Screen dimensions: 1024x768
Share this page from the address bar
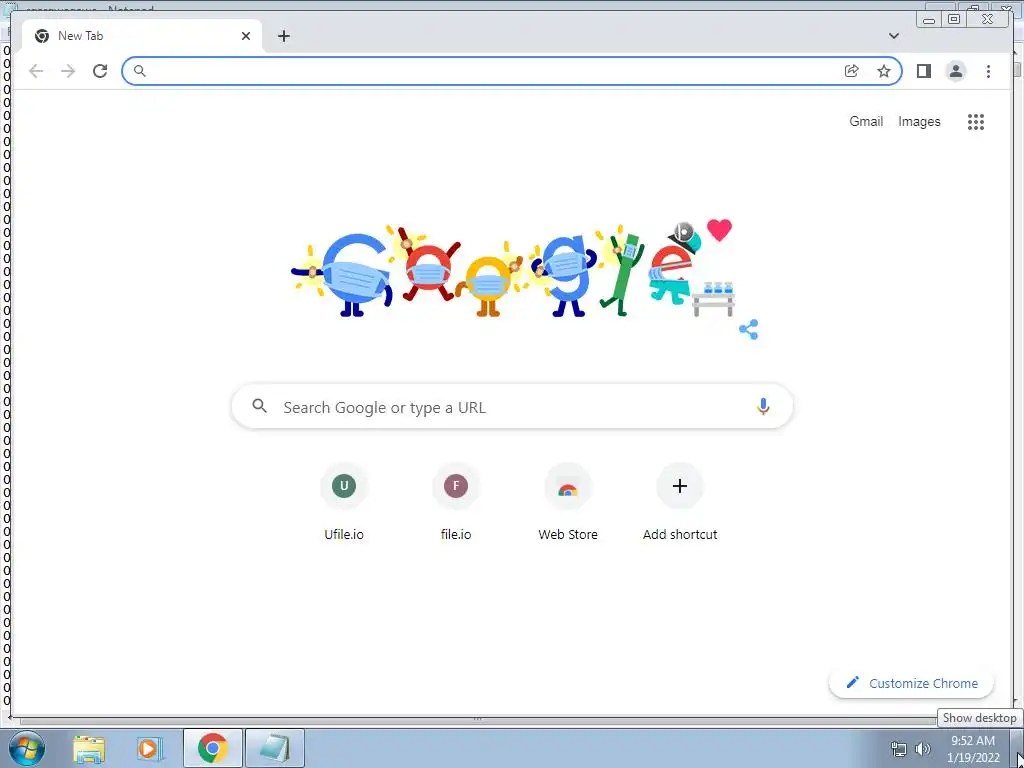pyautogui.click(x=851, y=71)
